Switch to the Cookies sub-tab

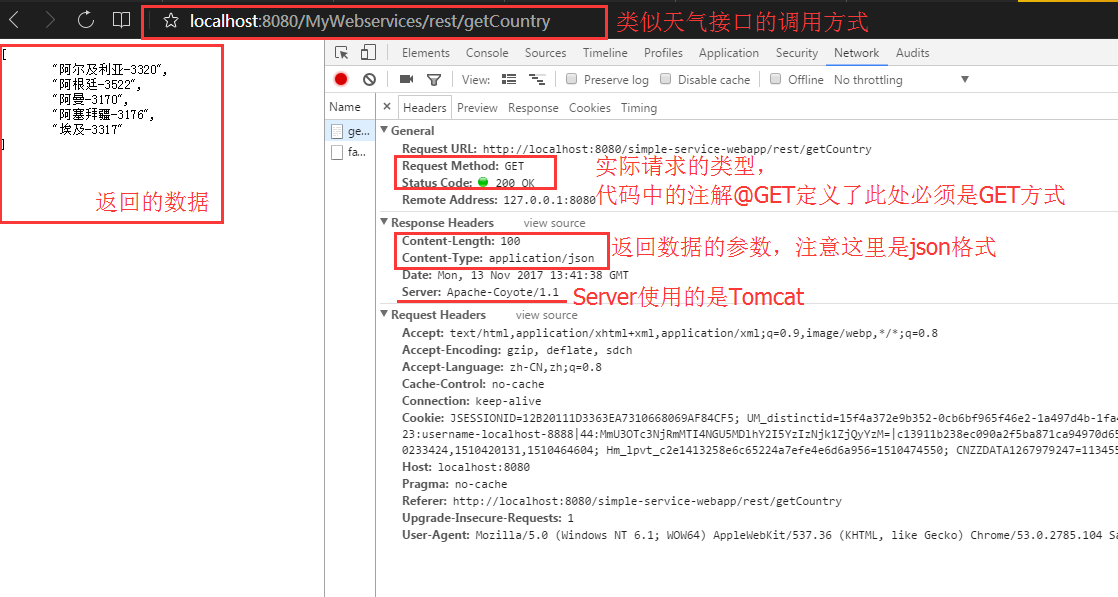coord(590,108)
